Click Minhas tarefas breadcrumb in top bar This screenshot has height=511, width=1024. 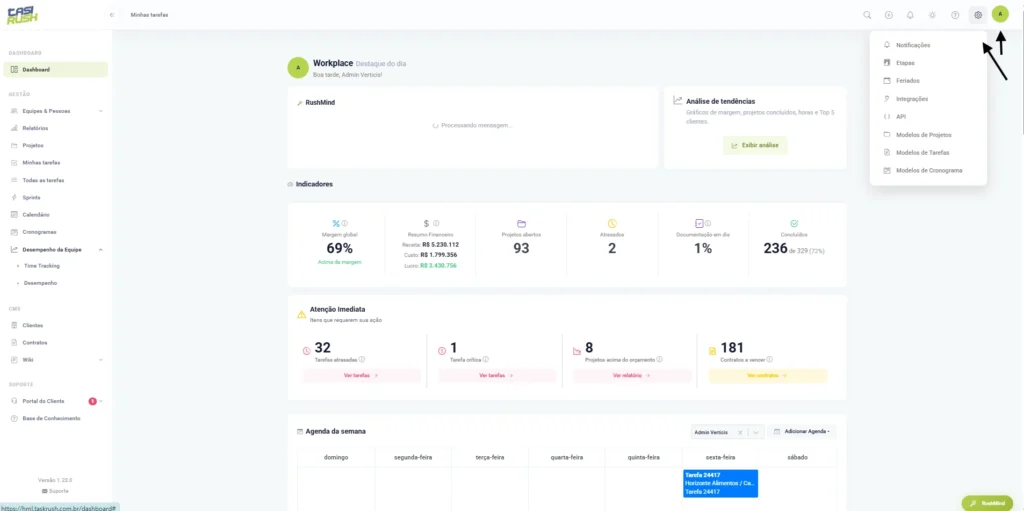click(150, 14)
